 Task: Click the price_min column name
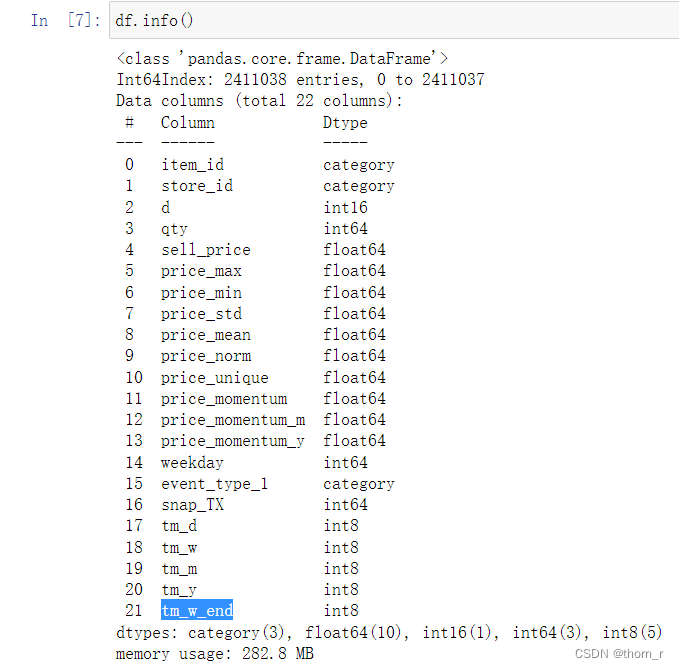(201, 293)
